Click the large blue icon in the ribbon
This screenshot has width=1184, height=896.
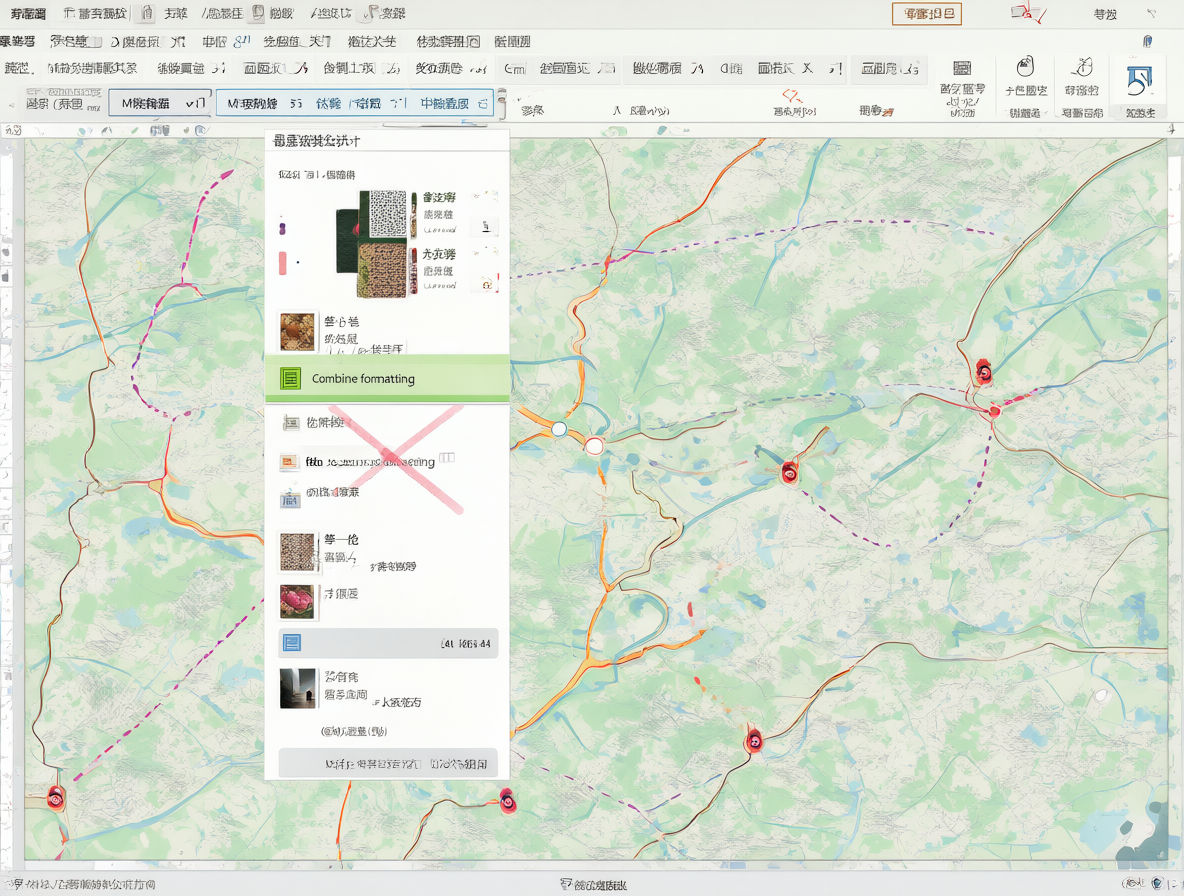pos(1139,81)
